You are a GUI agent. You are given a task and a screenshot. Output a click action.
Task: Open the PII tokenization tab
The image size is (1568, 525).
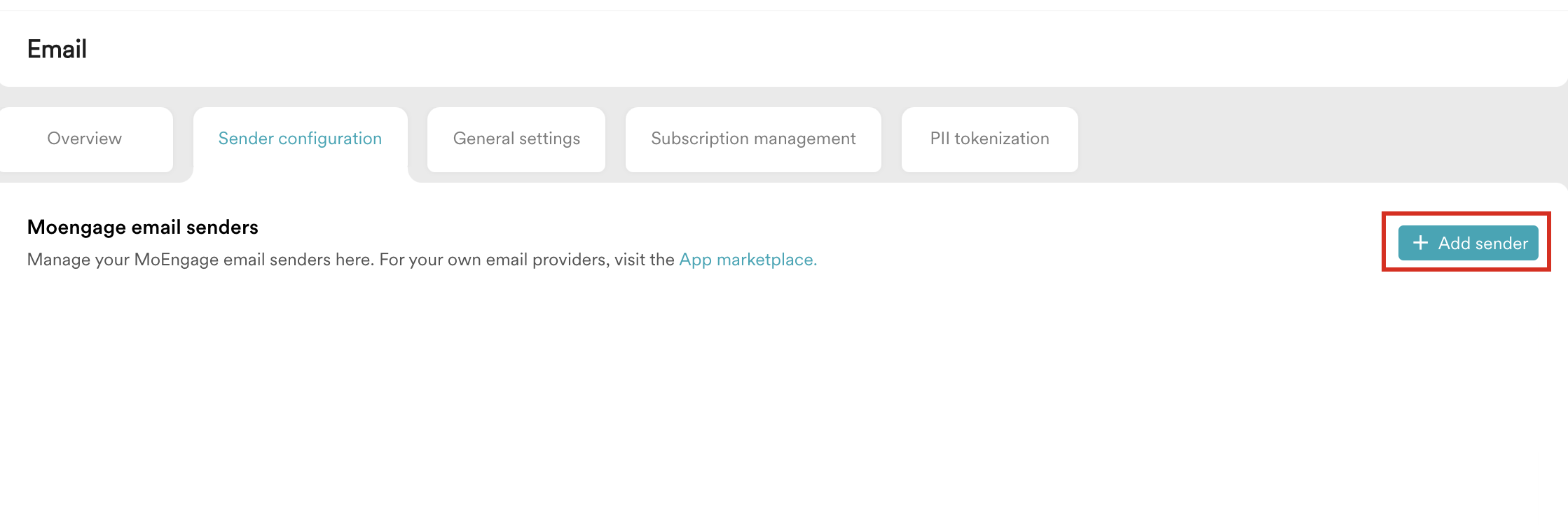(x=989, y=139)
